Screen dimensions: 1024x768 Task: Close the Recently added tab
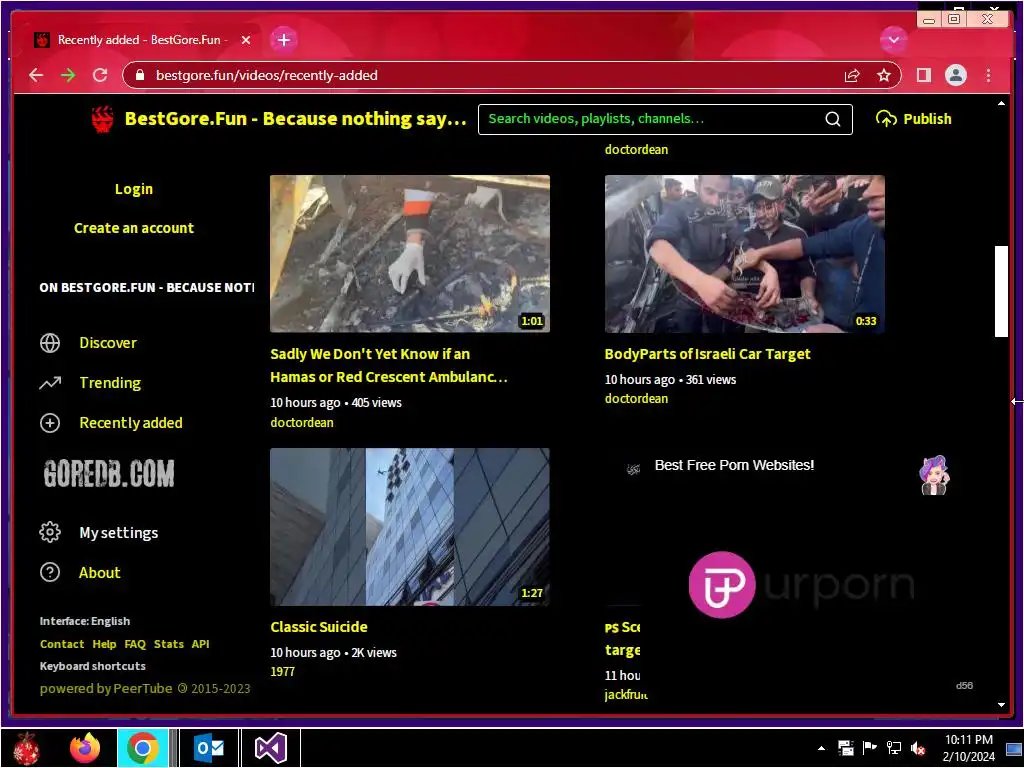pyautogui.click(x=246, y=40)
